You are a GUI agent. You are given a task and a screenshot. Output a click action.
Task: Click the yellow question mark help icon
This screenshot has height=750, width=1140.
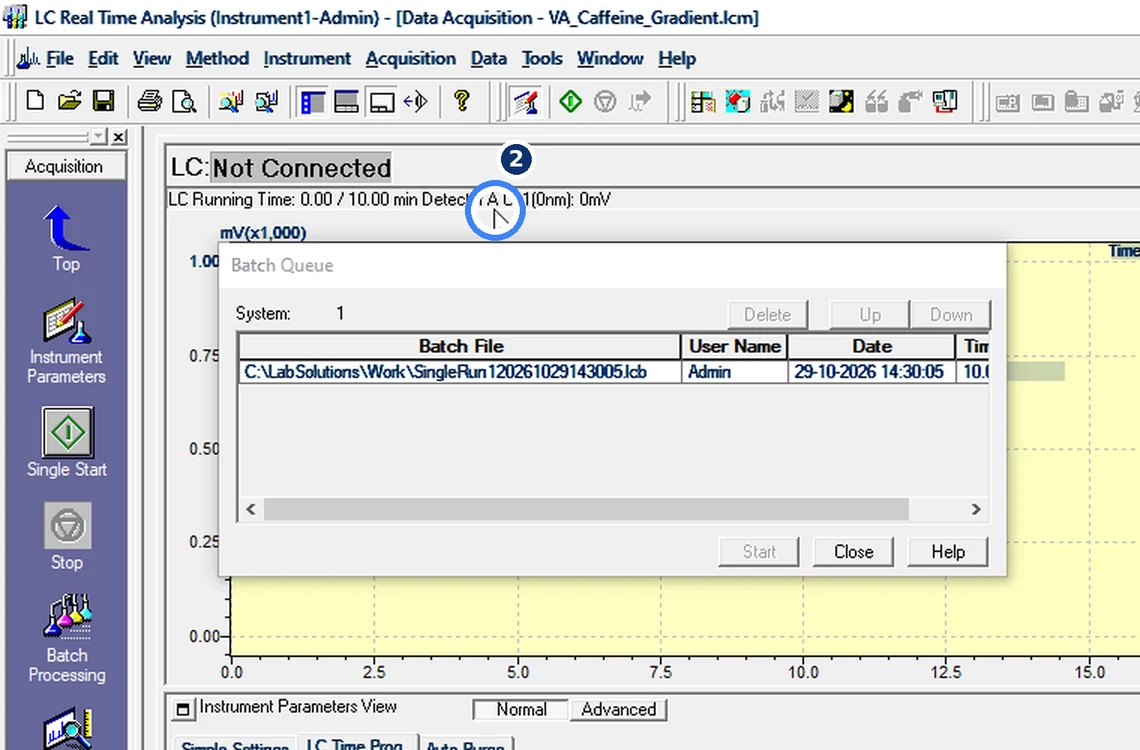(x=461, y=100)
